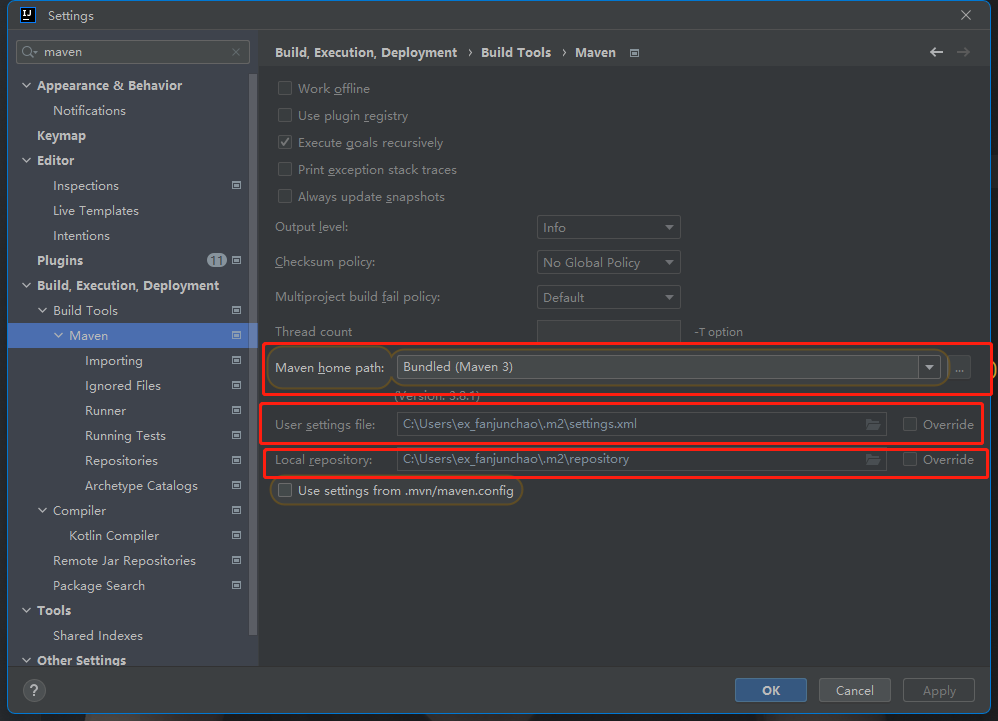
Task: Open Shared Indexes settings
Action: (x=97, y=636)
